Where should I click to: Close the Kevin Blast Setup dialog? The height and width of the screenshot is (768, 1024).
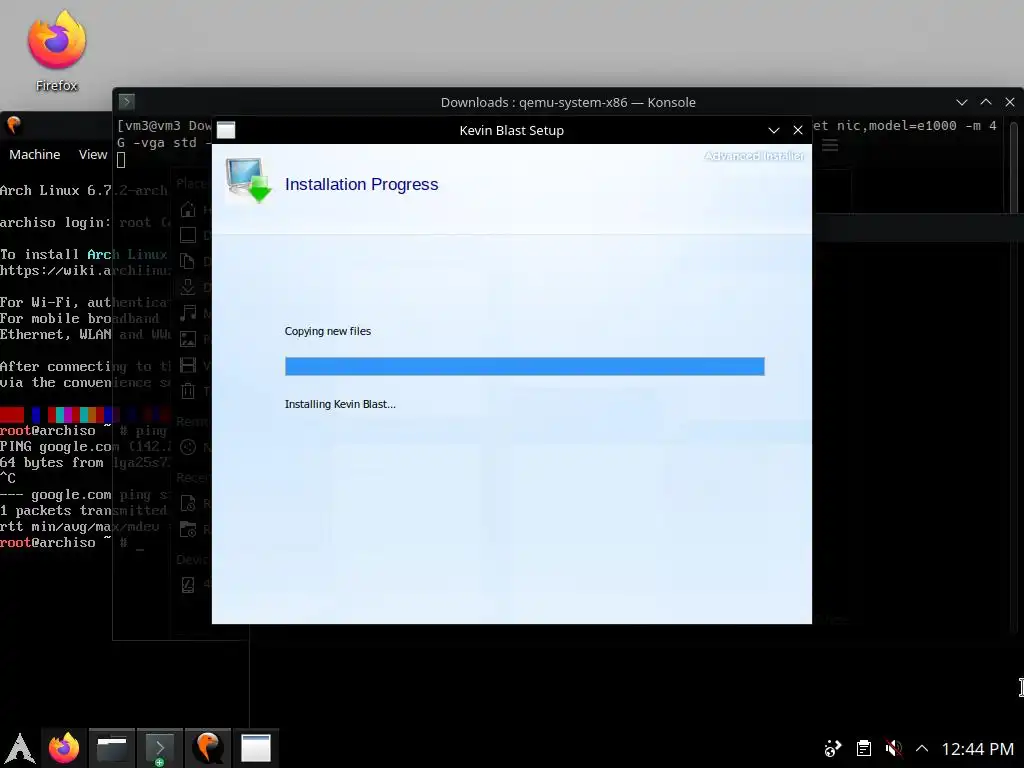(798, 130)
